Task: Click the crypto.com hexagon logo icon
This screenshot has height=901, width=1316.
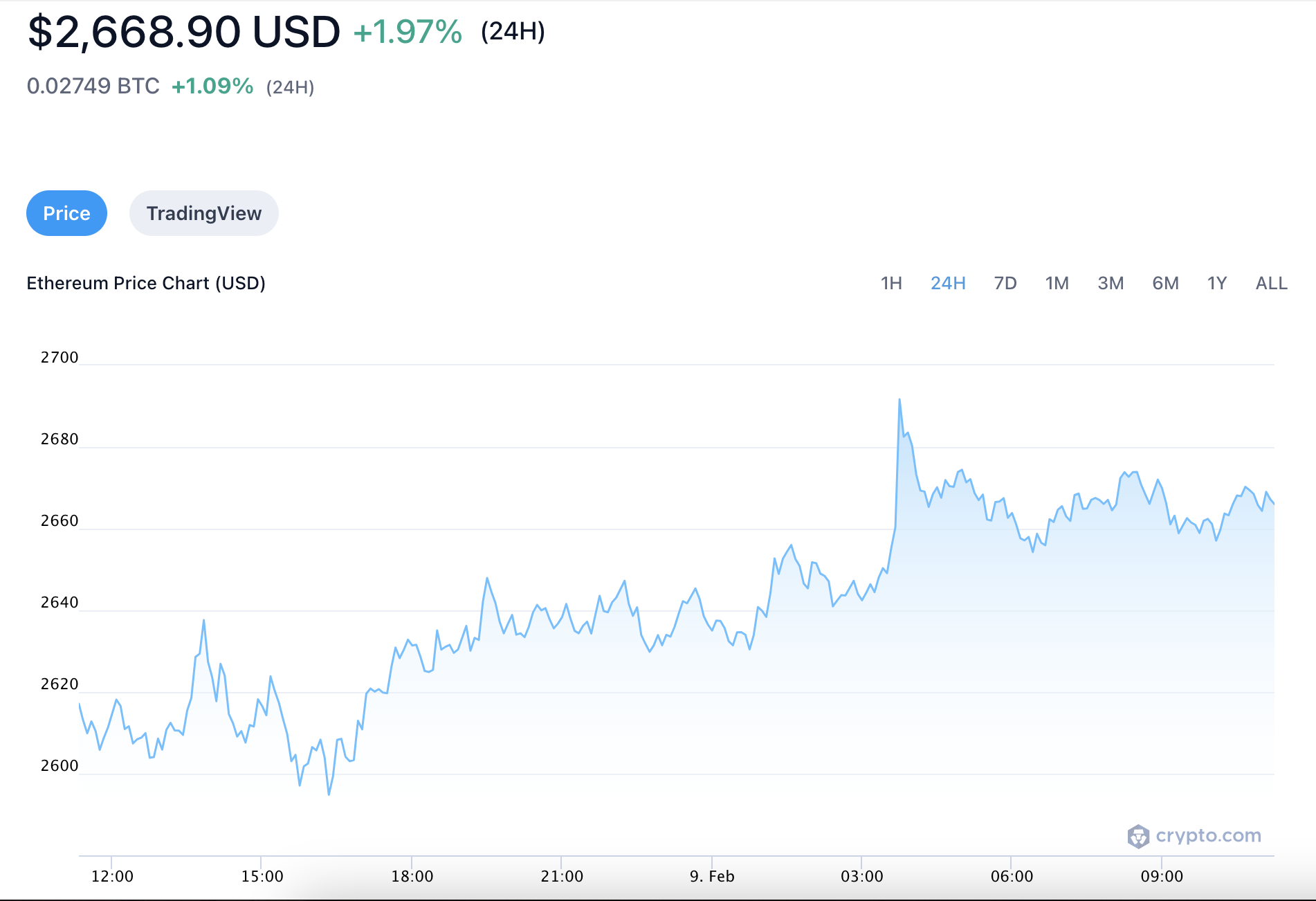Action: click(1138, 836)
